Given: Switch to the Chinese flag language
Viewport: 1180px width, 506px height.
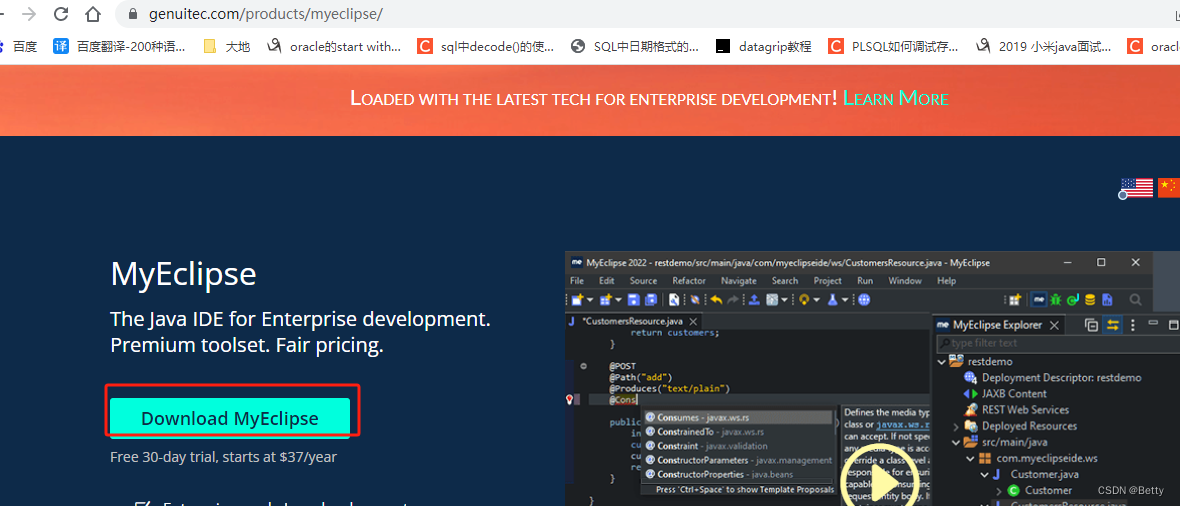Looking at the screenshot, I should [x=1169, y=187].
